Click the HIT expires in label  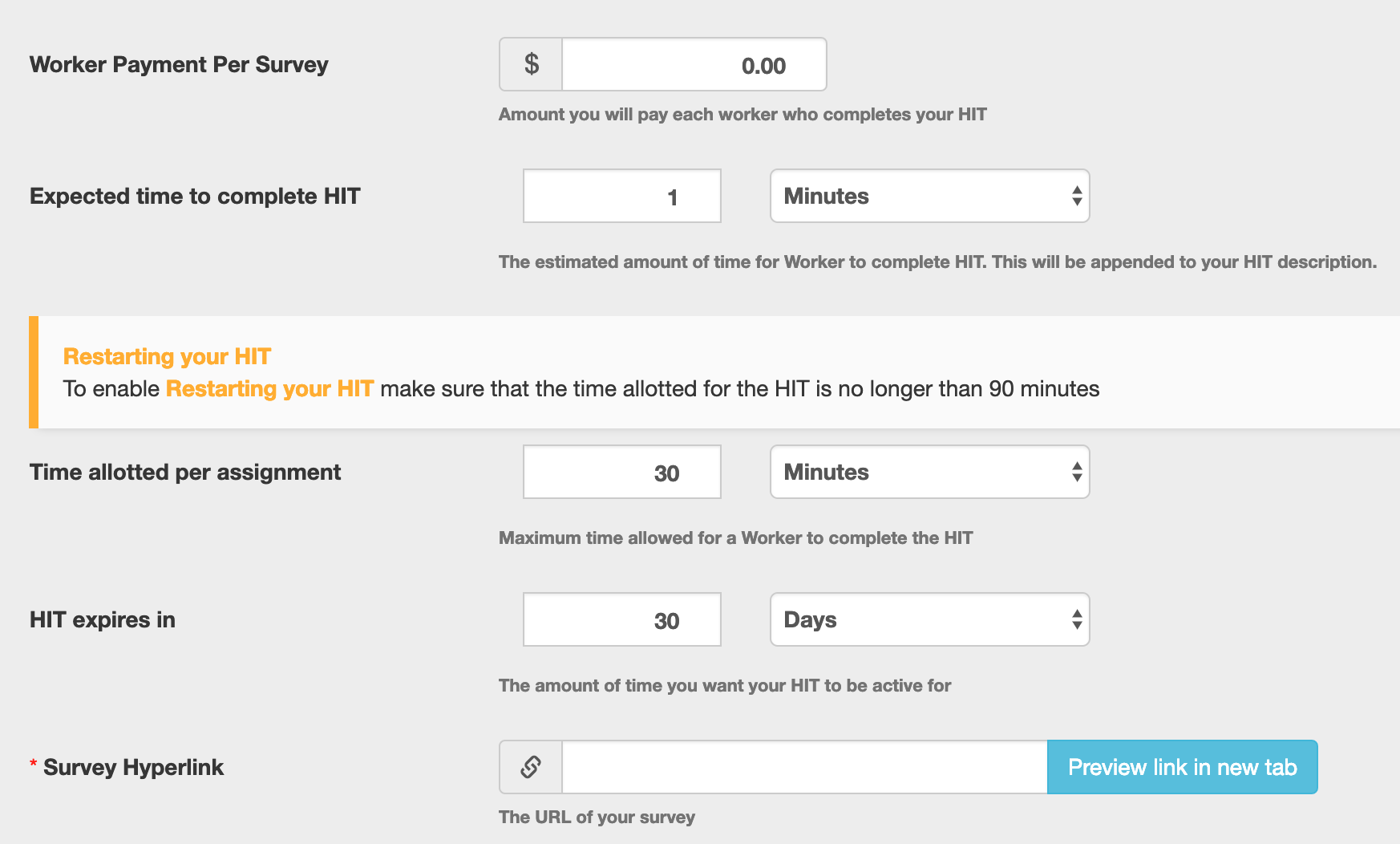pyautogui.click(x=103, y=619)
